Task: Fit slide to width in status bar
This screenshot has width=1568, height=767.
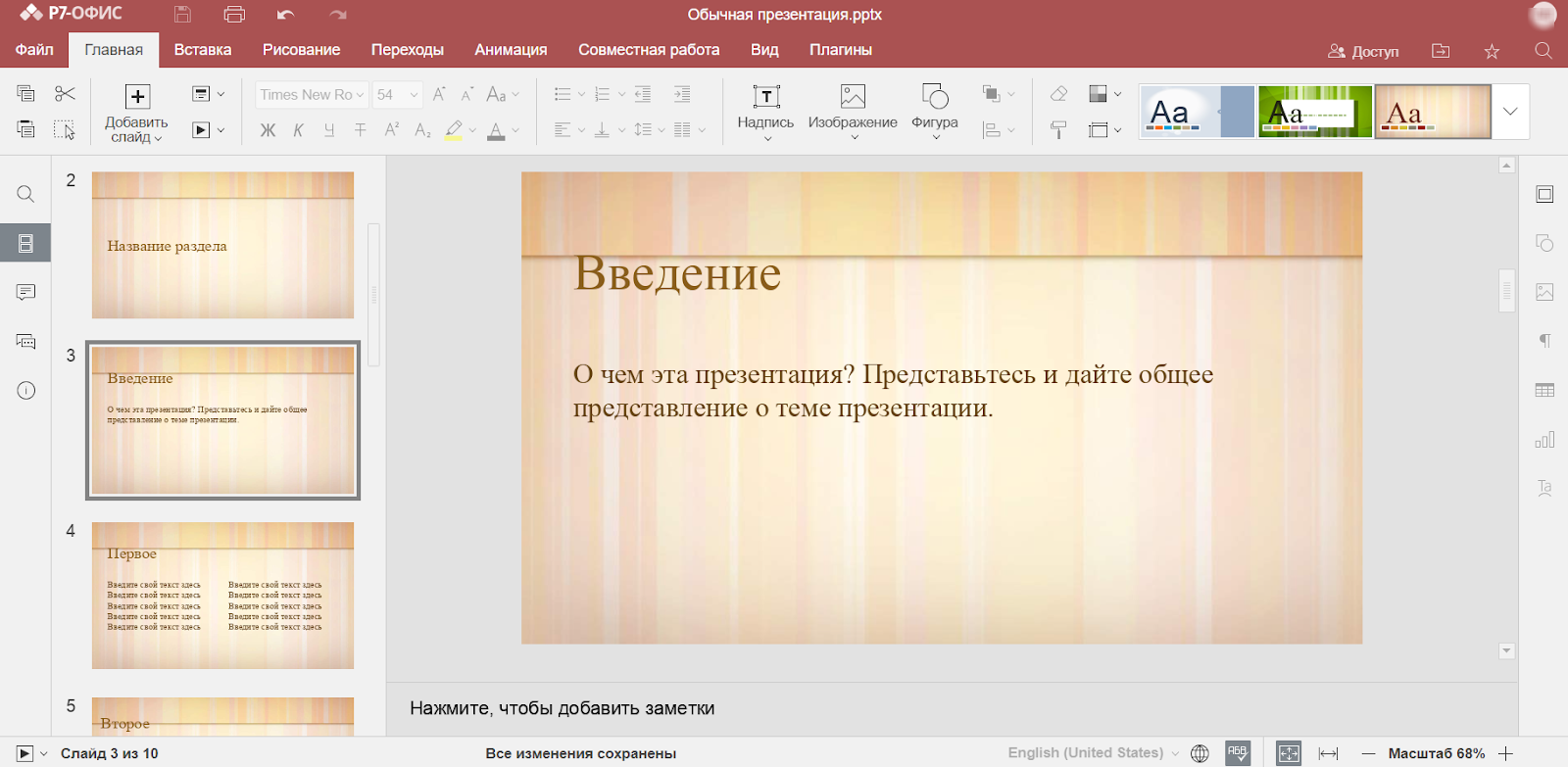Action: click(1329, 753)
